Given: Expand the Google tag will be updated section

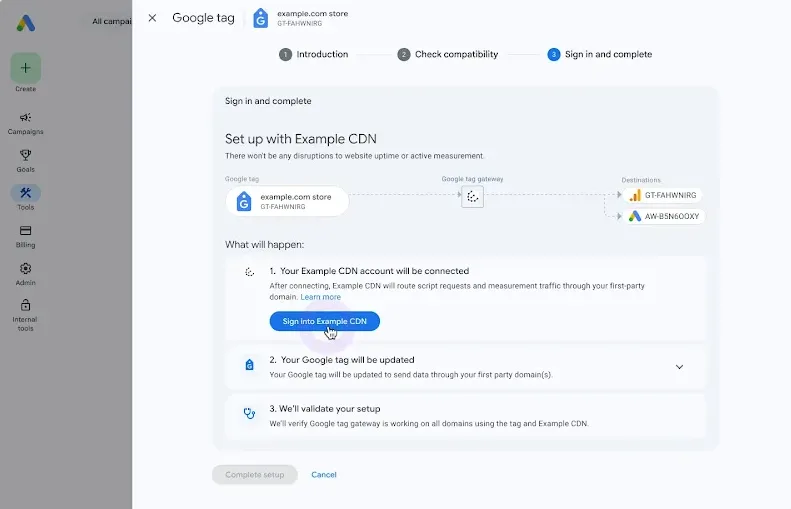Looking at the screenshot, I should [x=680, y=367].
